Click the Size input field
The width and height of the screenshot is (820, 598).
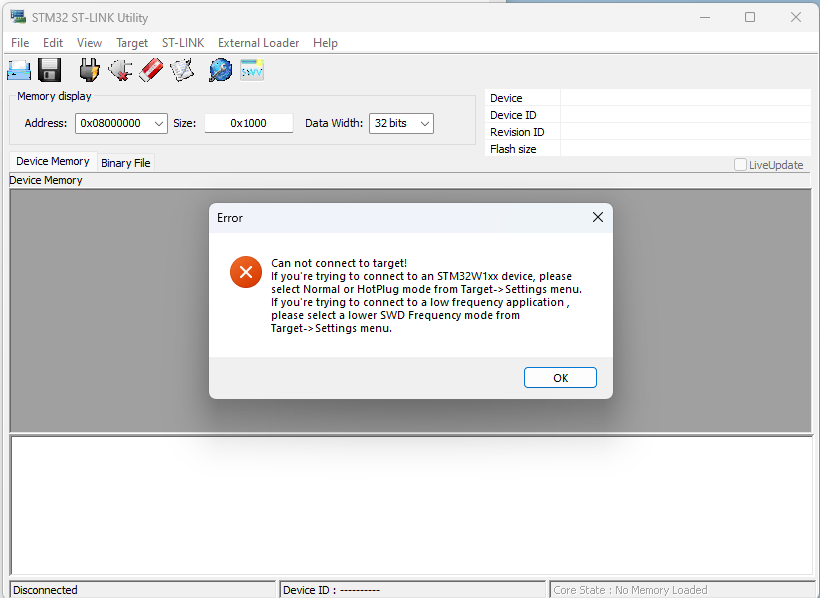pos(248,123)
